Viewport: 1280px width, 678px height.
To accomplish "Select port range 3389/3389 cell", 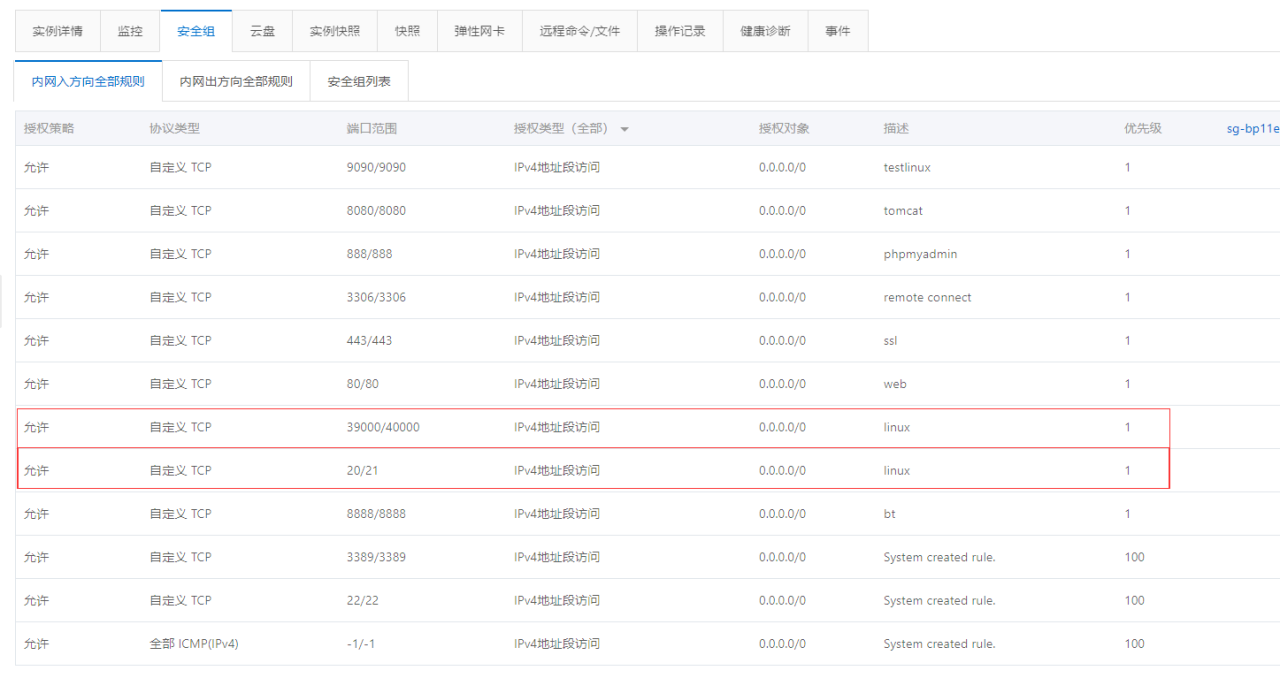I will coord(376,557).
